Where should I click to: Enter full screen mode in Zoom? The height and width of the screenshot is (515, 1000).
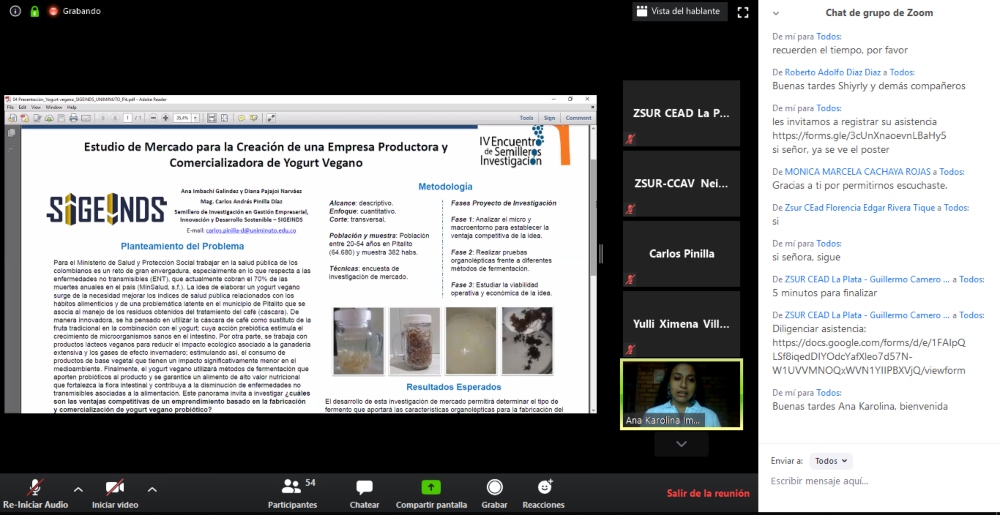(x=742, y=11)
